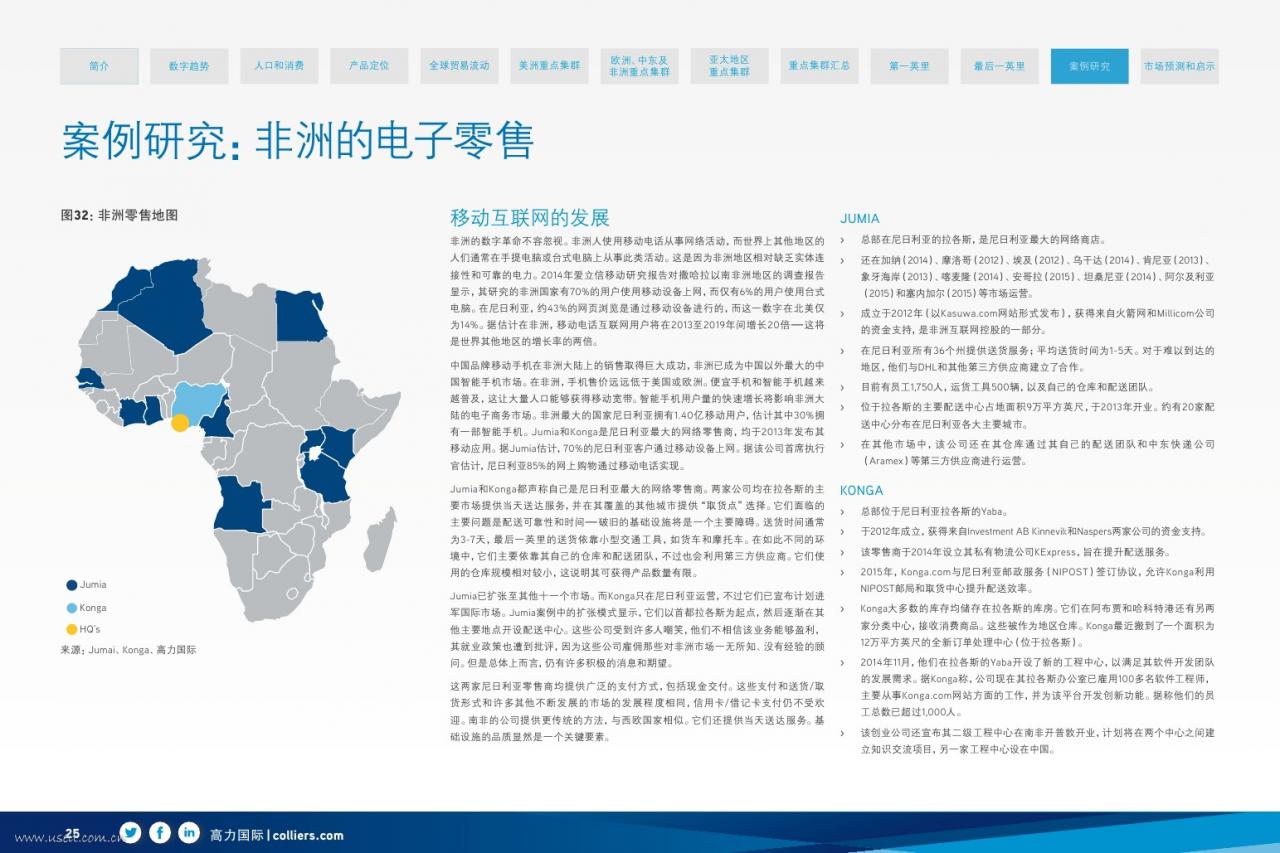Open the 简介 navigation tab
Screen dimensions: 1280x853
pos(99,66)
